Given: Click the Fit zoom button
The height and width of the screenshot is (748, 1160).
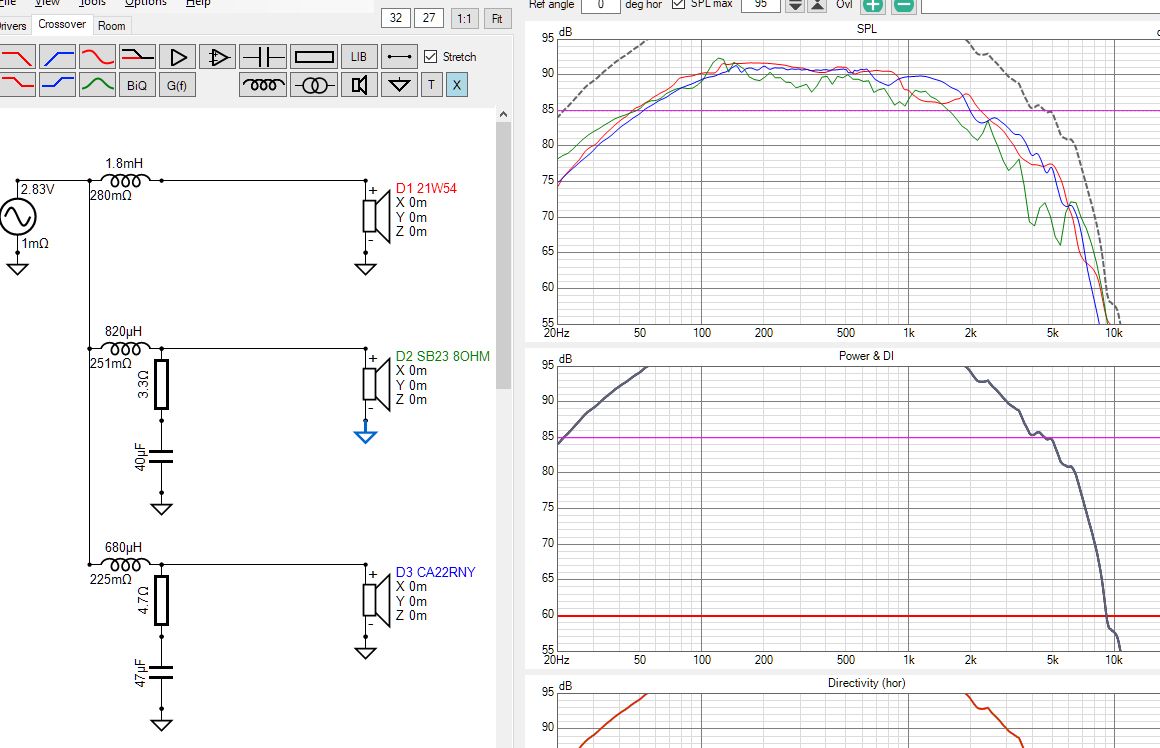Looking at the screenshot, I should point(497,18).
